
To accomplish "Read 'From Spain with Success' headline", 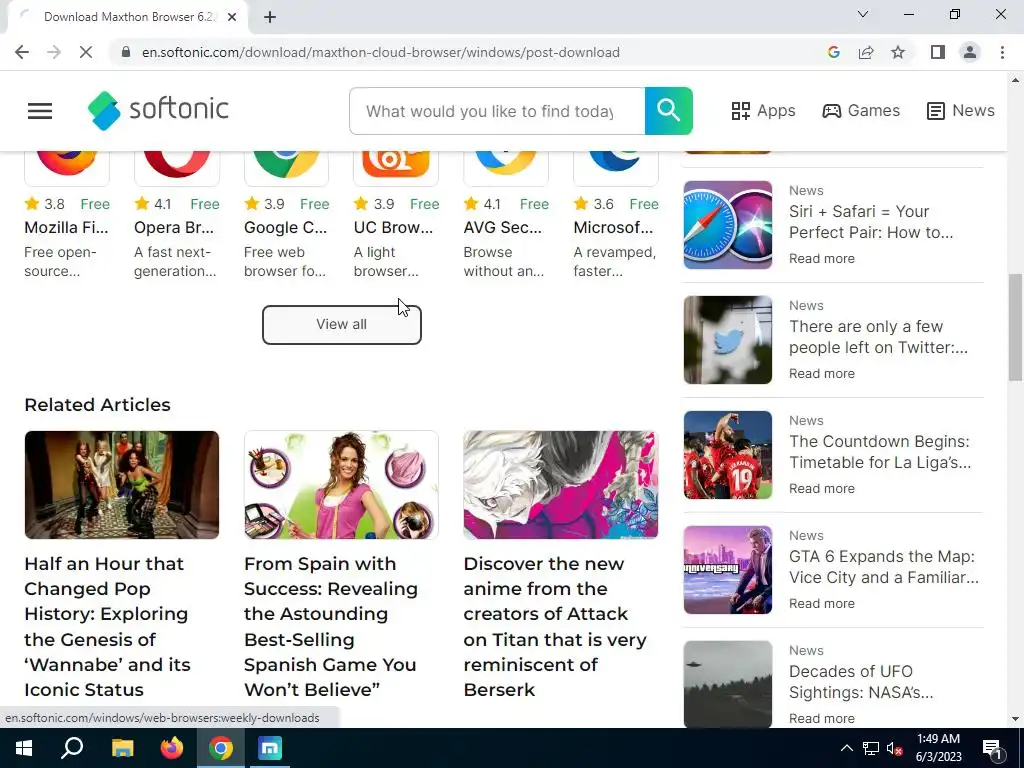I will pos(331,626).
